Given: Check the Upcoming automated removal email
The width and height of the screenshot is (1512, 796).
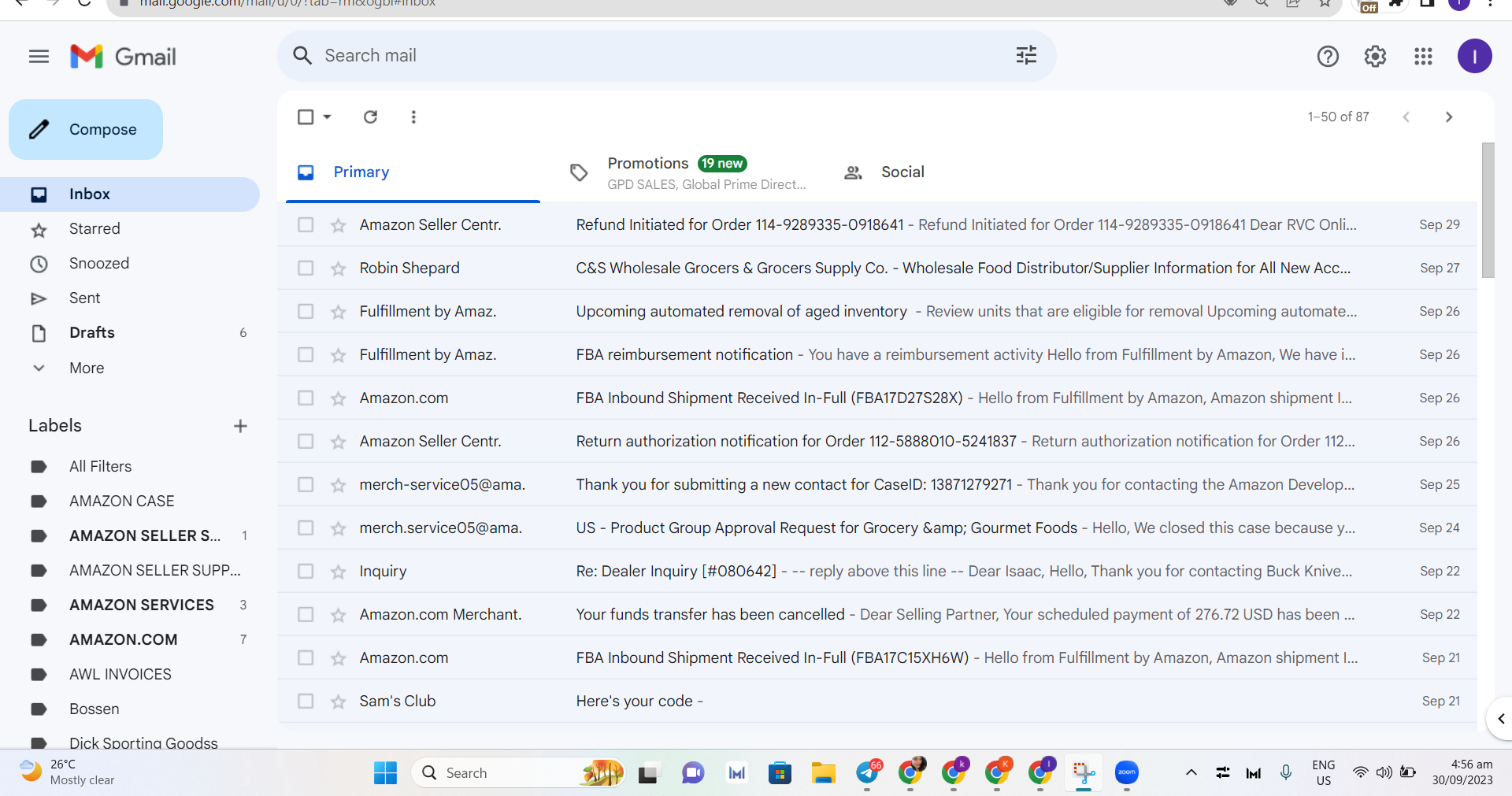Looking at the screenshot, I should [x=306, y=312].
